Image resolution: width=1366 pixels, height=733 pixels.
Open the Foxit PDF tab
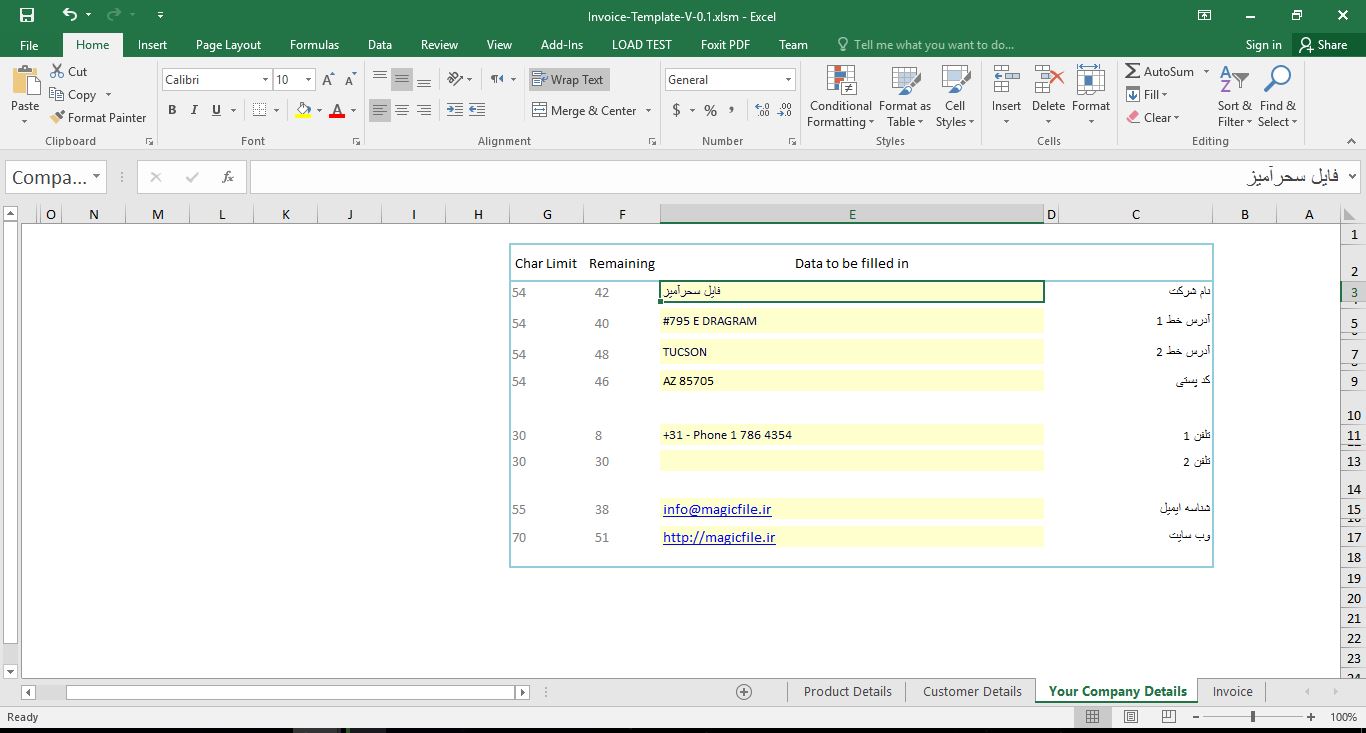tap(725, 45)
